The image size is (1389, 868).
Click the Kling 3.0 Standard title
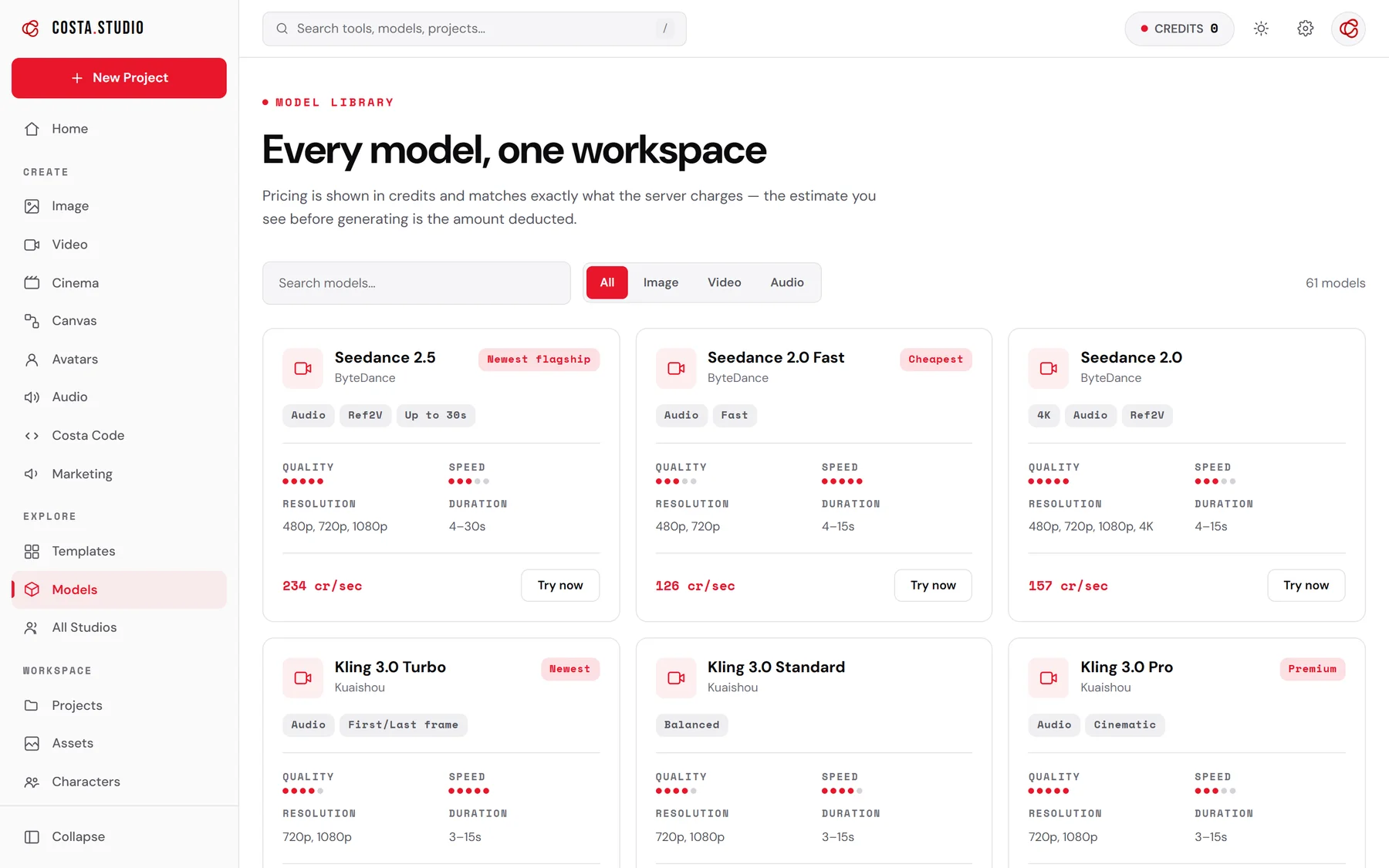click(776, 667)
